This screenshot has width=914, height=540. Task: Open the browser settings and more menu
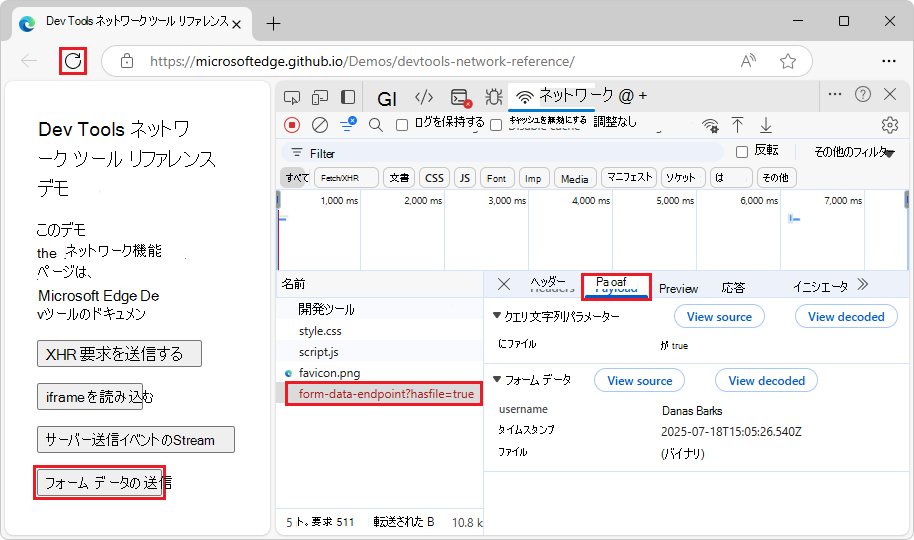pos(889,61)
